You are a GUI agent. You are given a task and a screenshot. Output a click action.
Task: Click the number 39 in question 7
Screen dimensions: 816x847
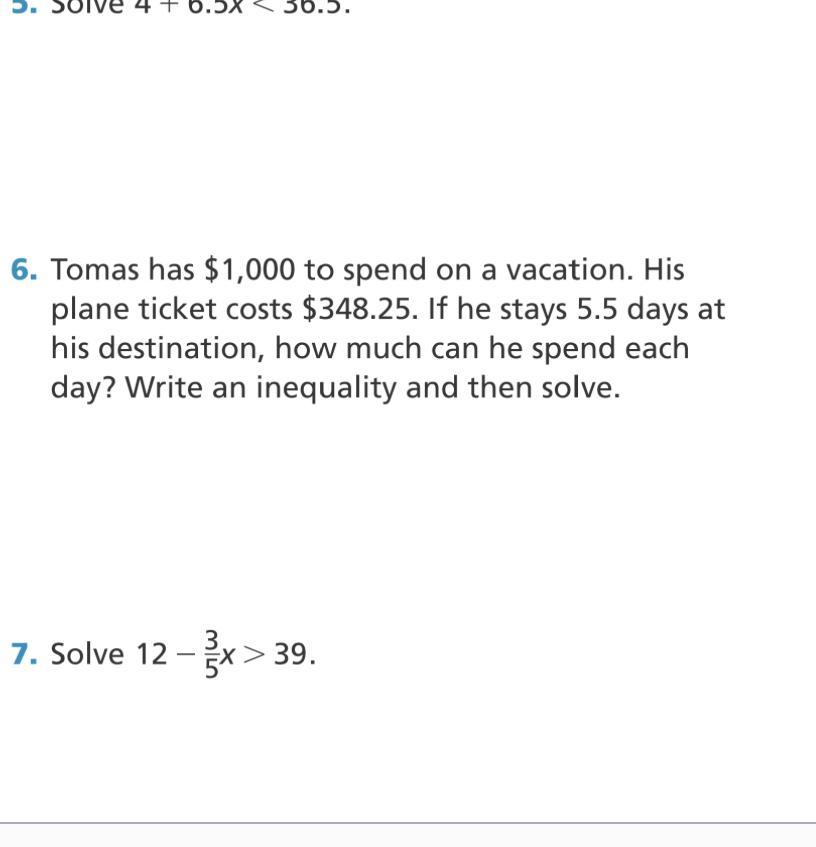[291, 654]
